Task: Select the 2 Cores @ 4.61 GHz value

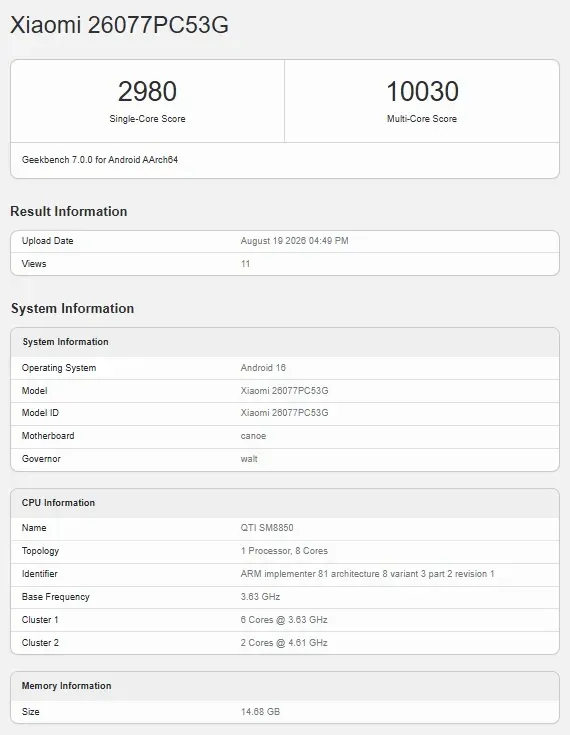Action: tap(284, 643)
